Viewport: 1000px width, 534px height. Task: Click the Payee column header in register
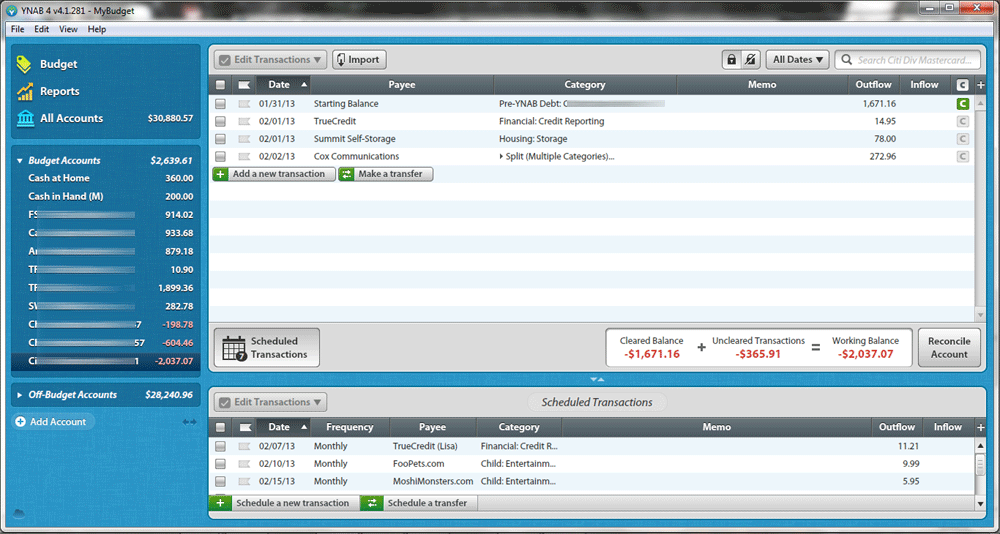point(402,84)
